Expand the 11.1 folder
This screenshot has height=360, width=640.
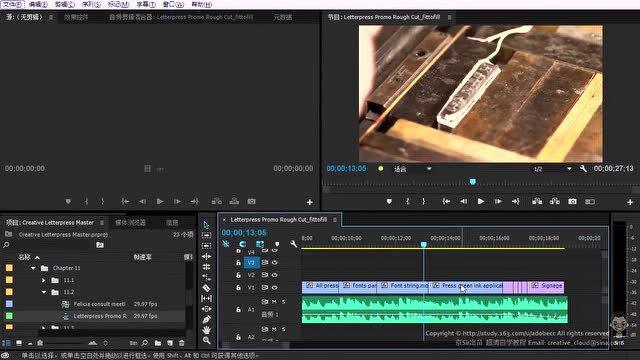[x=44, y=280]
